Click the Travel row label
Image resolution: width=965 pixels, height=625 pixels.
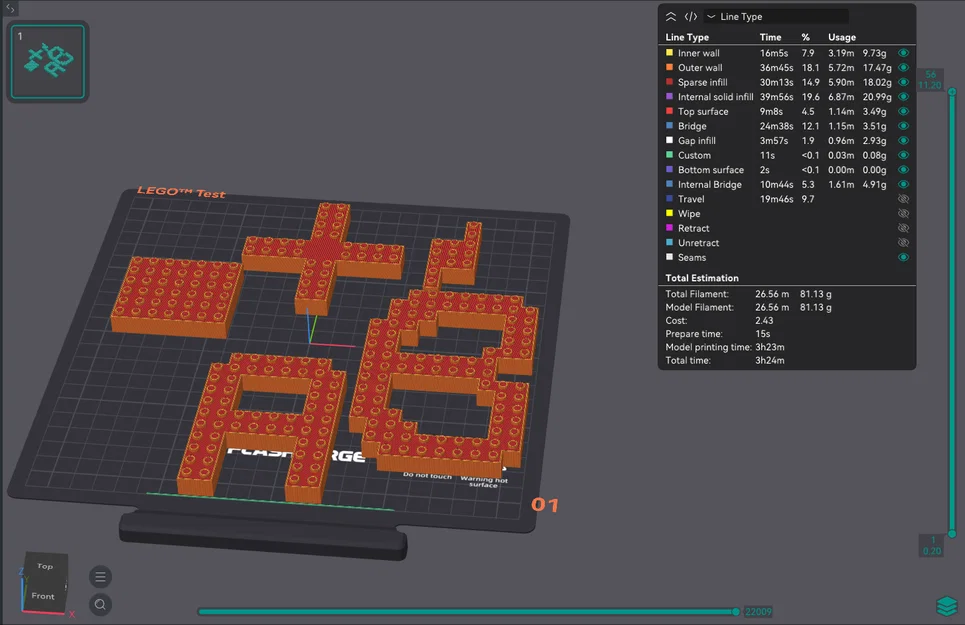tap(691, 199)
